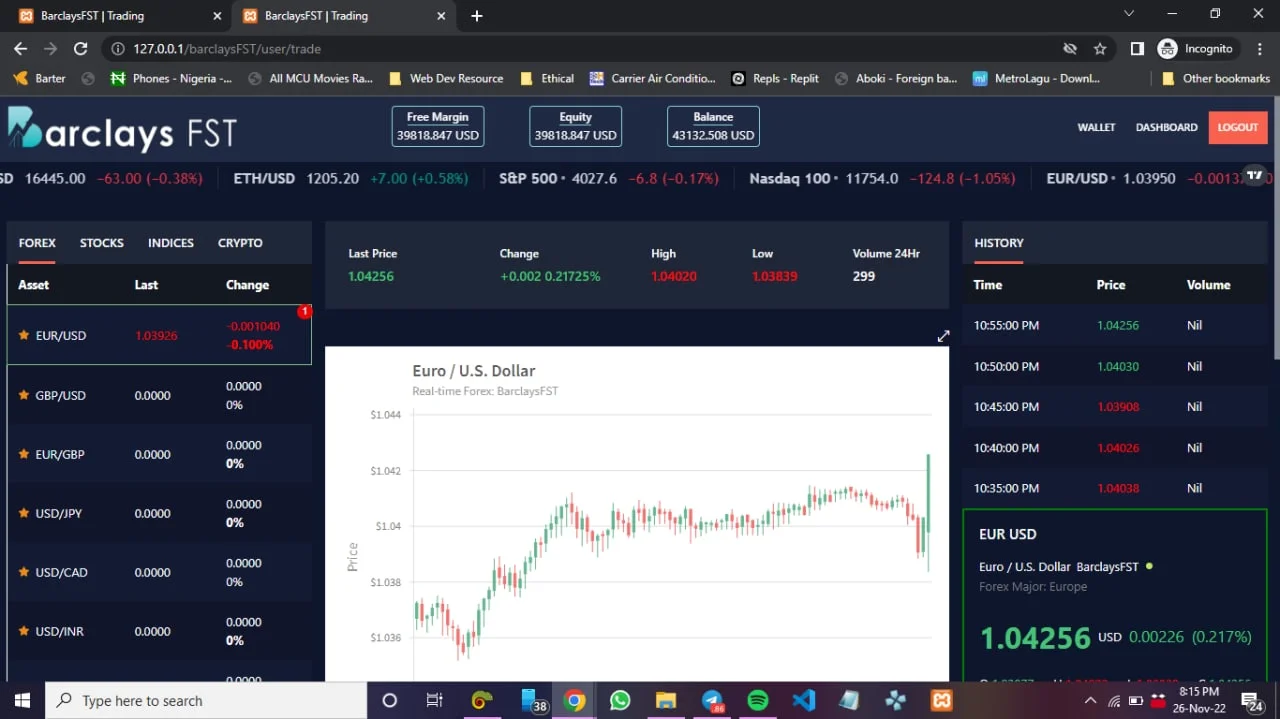Click star icon beside EUR/USD
1280x719 pixels.
24,335
